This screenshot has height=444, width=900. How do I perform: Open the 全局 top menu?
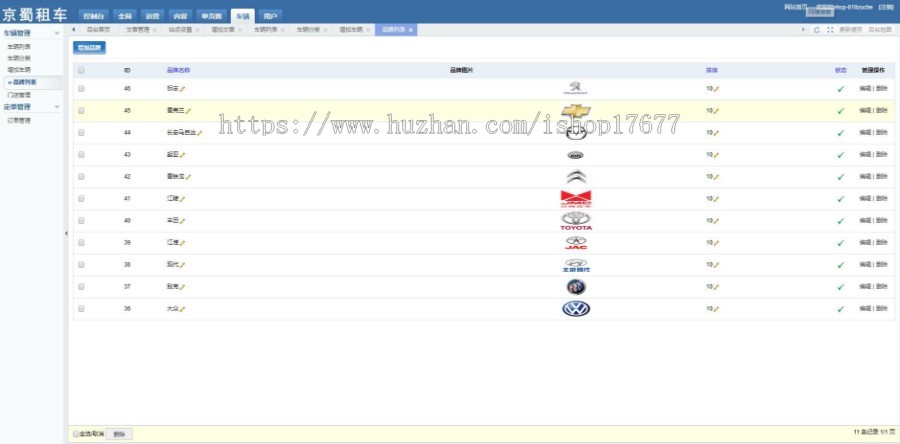[x=125, y=16]
